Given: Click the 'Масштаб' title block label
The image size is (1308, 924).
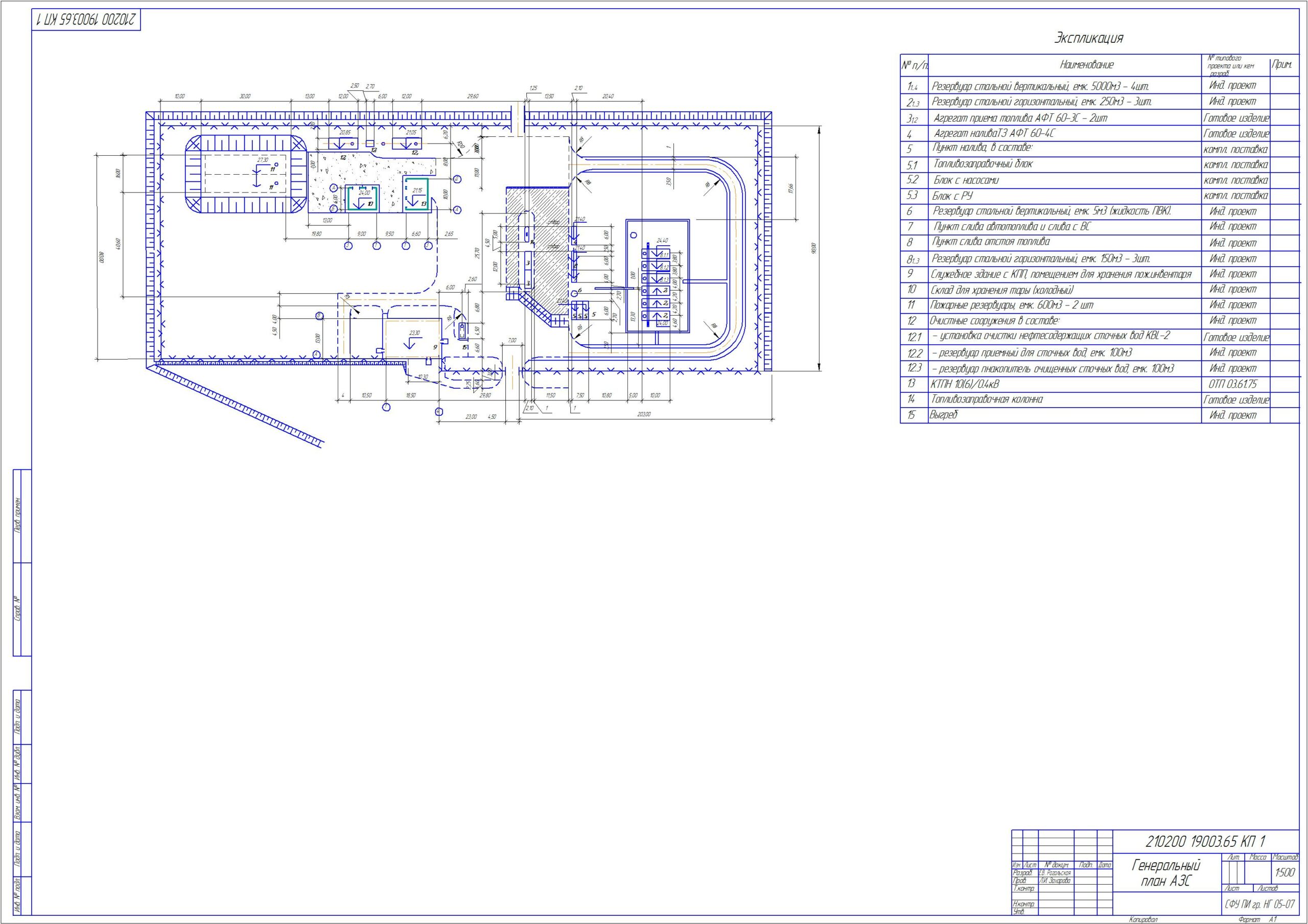Looking at the screenshot, I should point(1284,857).
